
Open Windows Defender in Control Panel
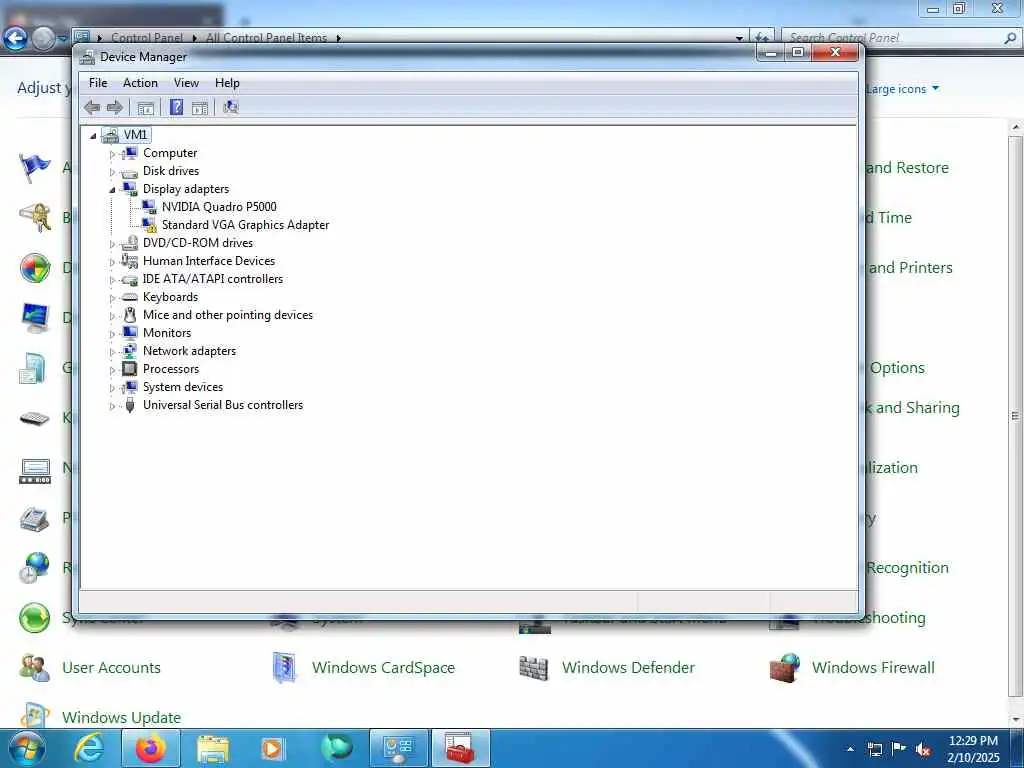[x=628, y=667]
